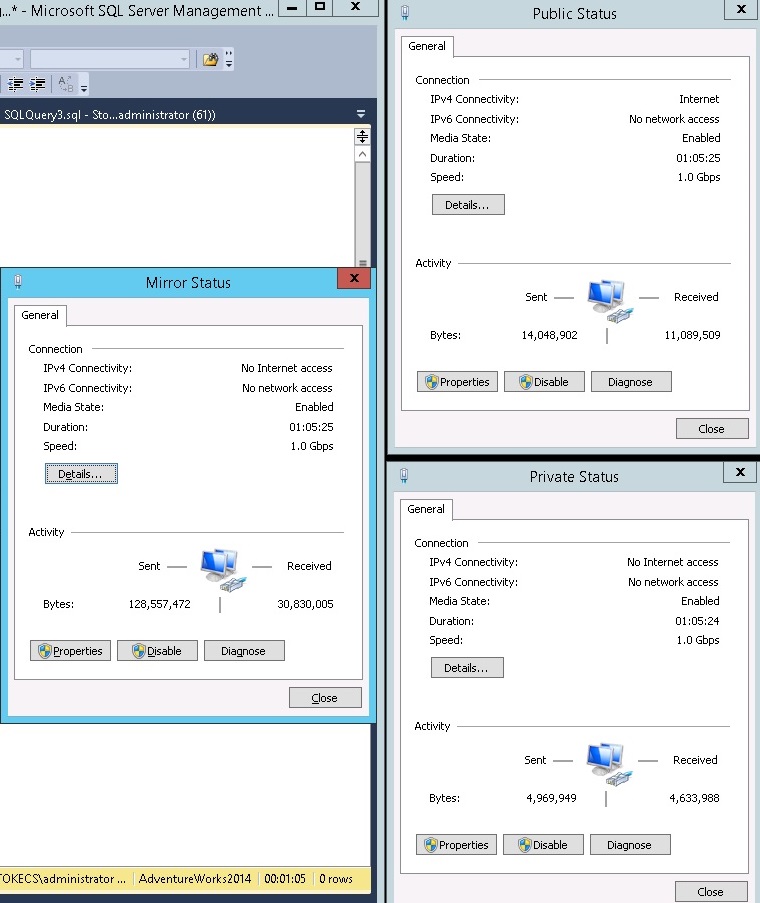The width and height of the screenshot is (760, 903).
Task: Click scroll up arrow in query editor
Action: [x=362, y=154]
